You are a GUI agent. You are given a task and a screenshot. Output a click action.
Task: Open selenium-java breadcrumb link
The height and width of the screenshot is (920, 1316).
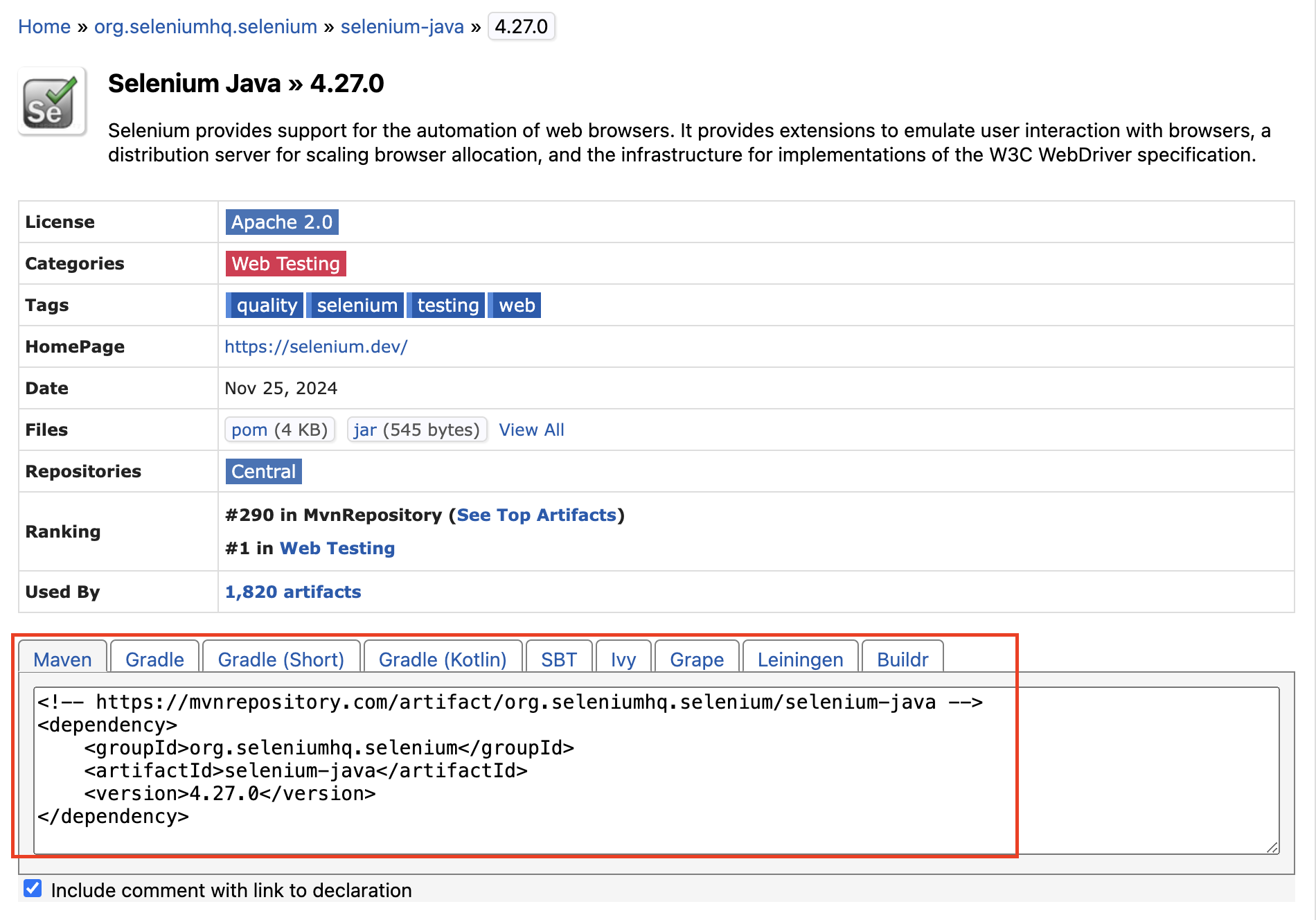point(402,26)
